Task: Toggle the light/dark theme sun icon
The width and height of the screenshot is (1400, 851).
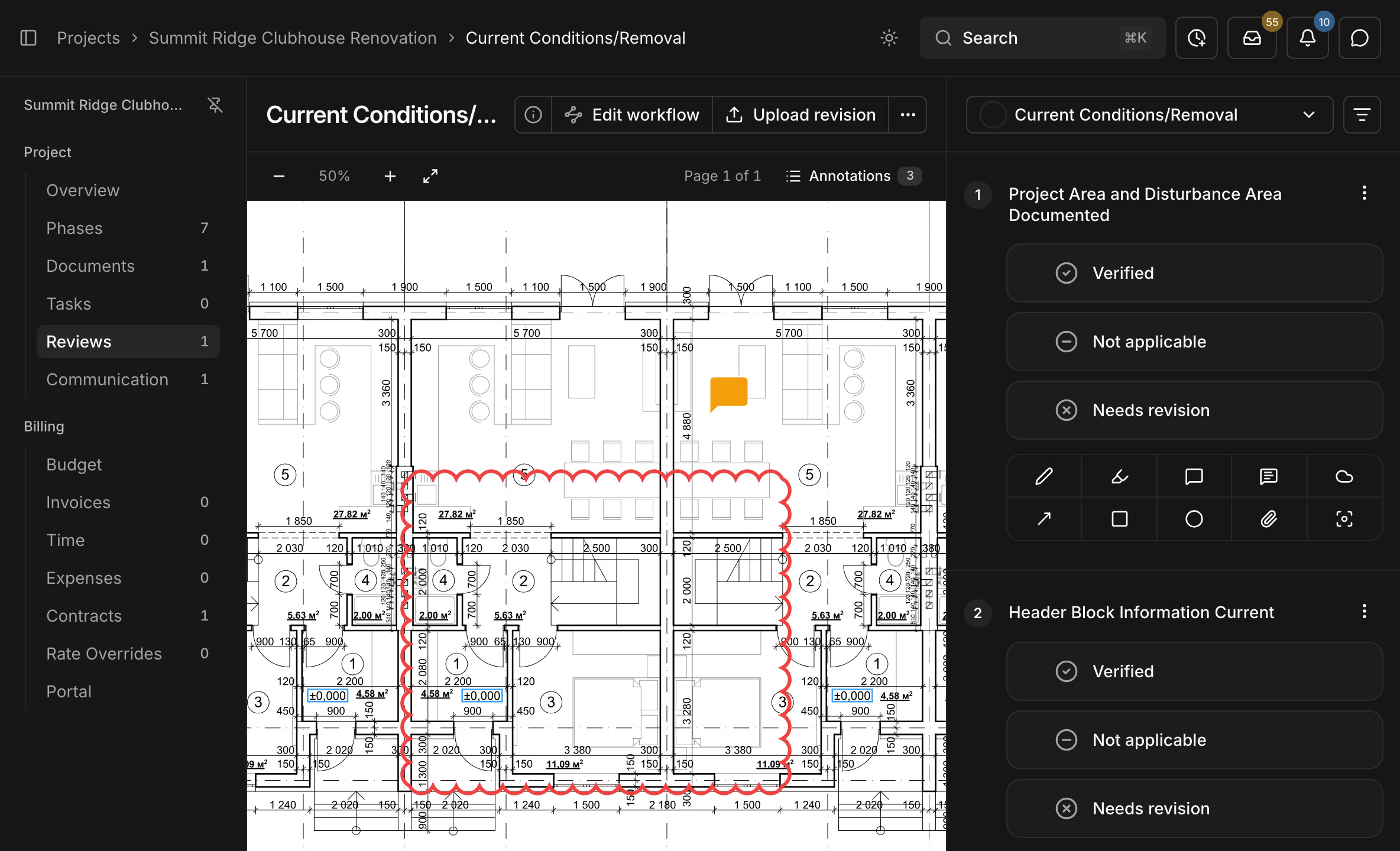Action: 889,38
